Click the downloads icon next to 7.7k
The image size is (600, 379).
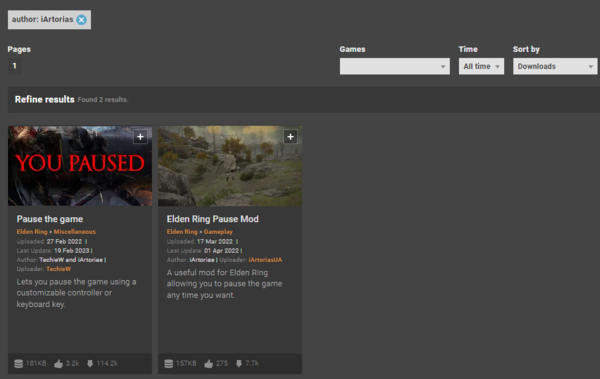pos(239,363)
